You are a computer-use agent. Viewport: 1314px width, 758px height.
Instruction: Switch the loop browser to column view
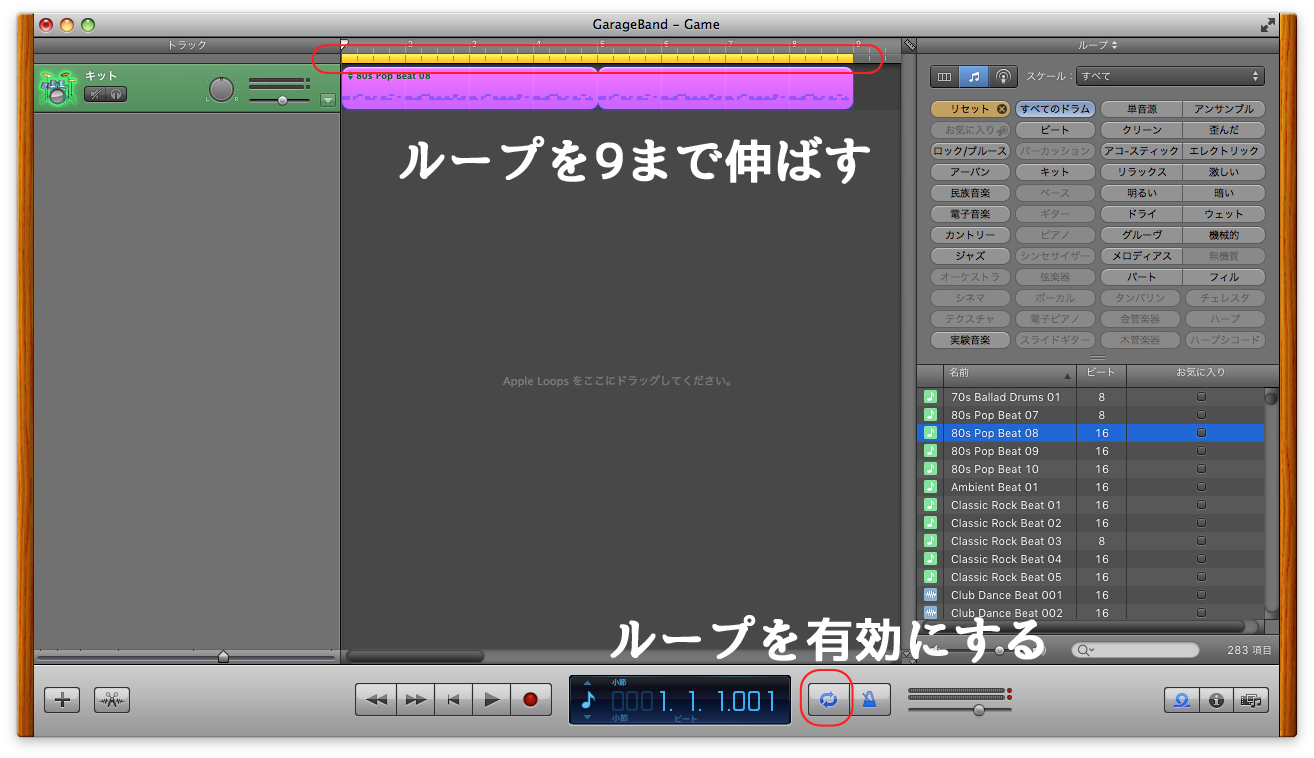[945, 76]
